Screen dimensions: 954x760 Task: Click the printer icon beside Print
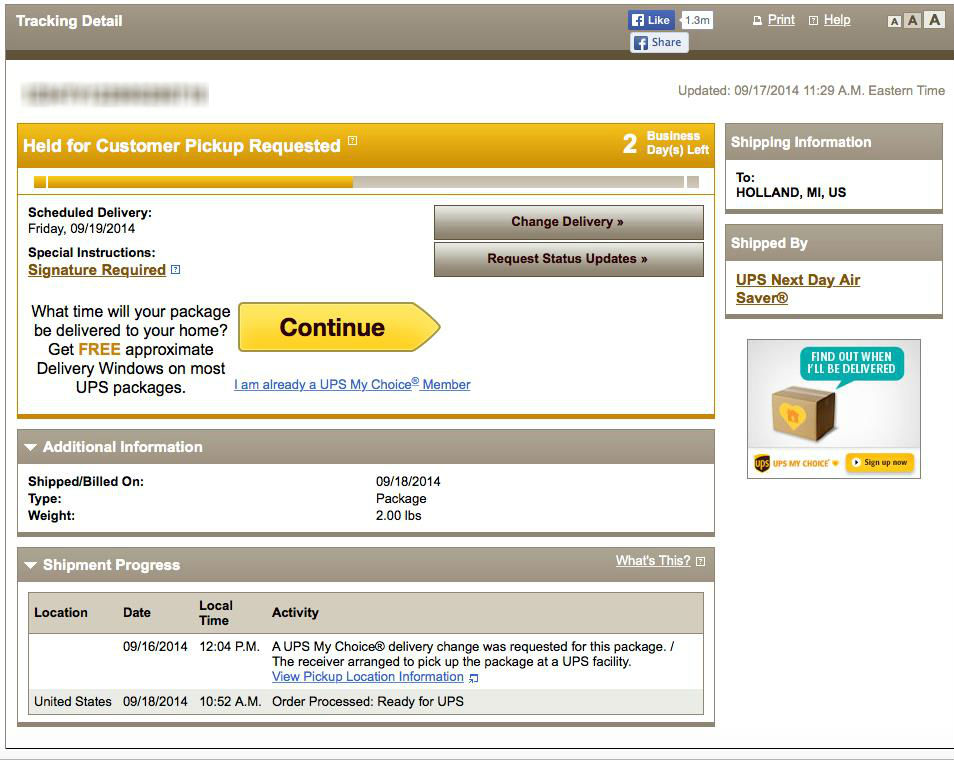757,21
